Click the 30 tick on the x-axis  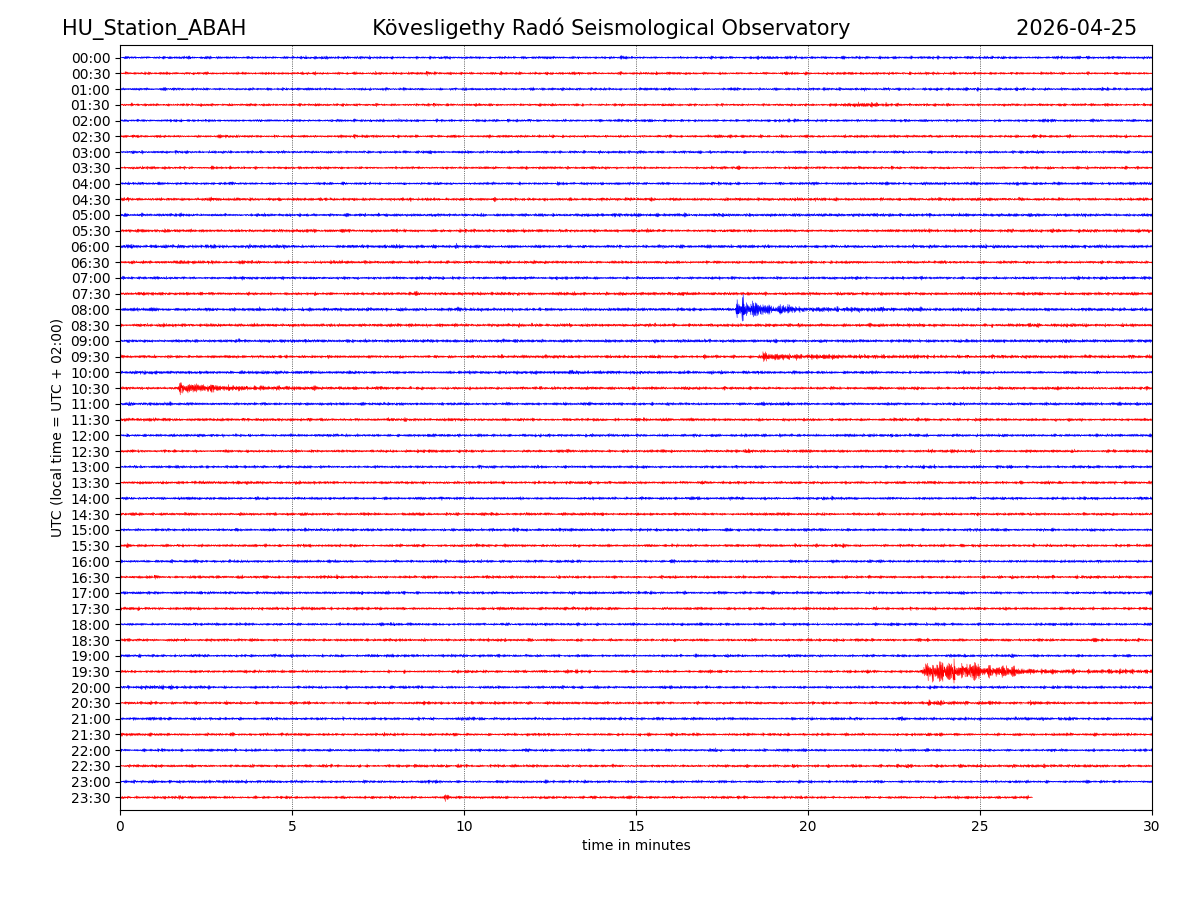[1151, 826]
